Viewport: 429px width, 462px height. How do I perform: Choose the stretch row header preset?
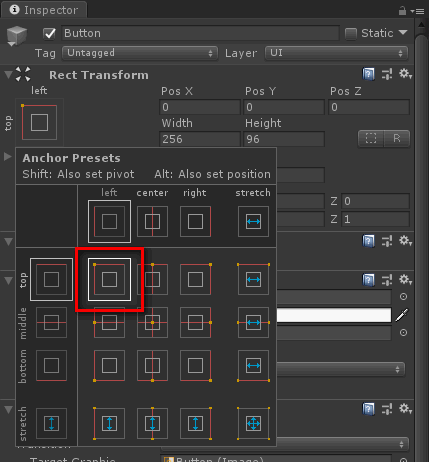(x=51, y=423)
